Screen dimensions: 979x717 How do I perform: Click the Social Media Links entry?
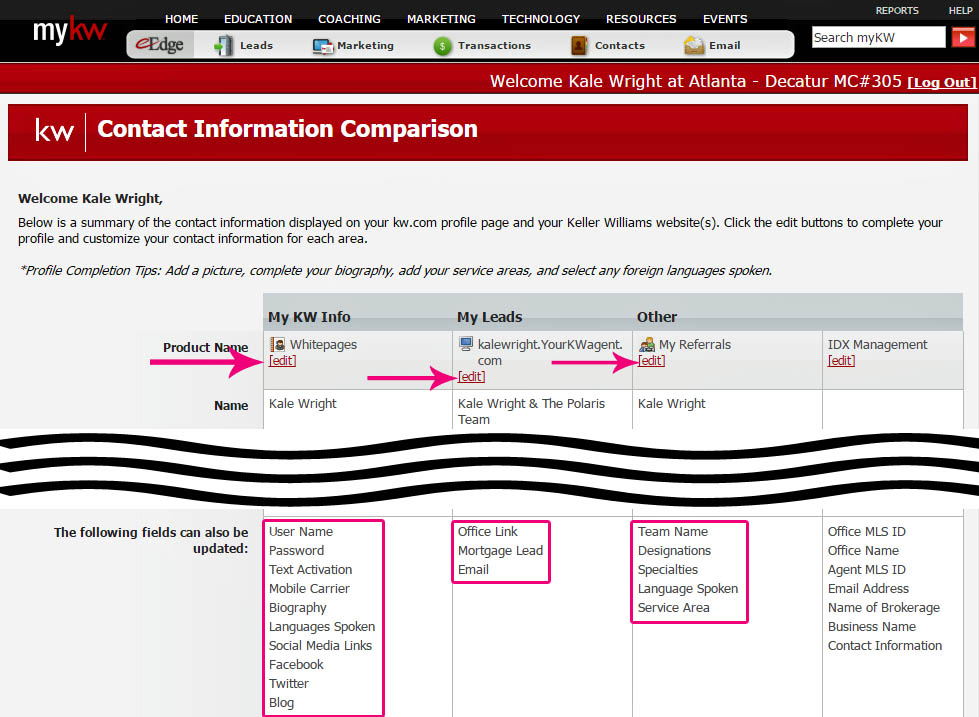click(320, 646)
